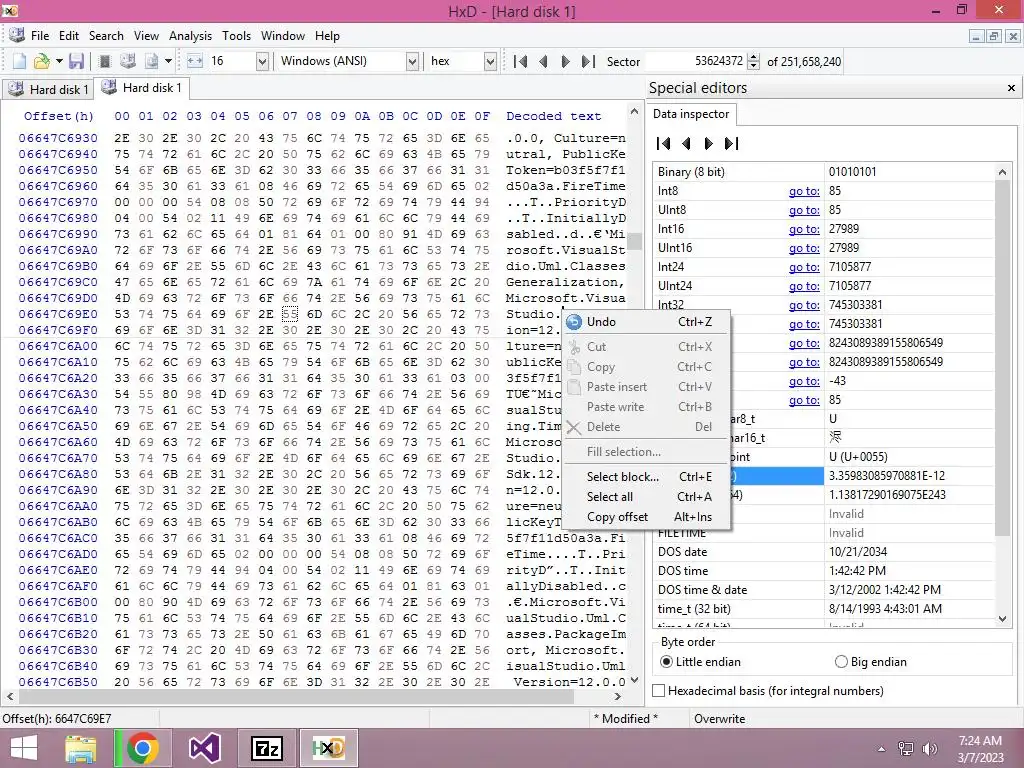Select Big endian byte order
1024x768 pixels.
[871, 662]
